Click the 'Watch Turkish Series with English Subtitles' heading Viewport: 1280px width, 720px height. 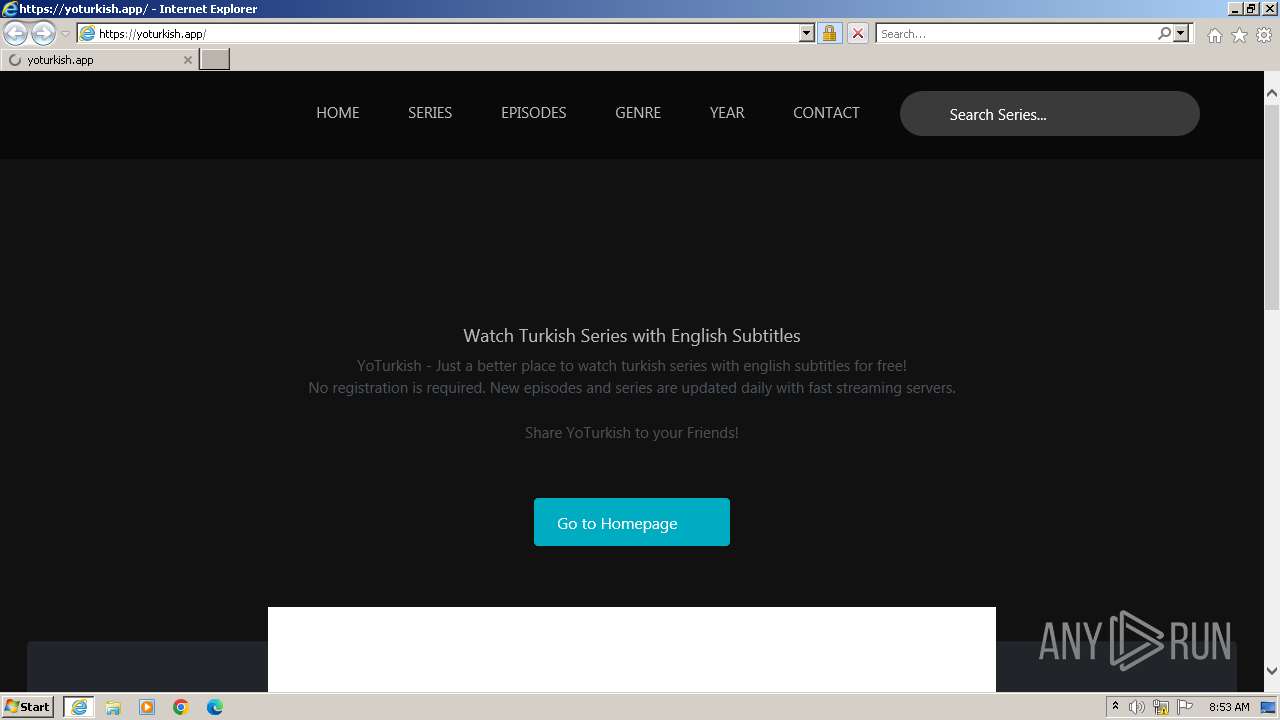[632, 336]
